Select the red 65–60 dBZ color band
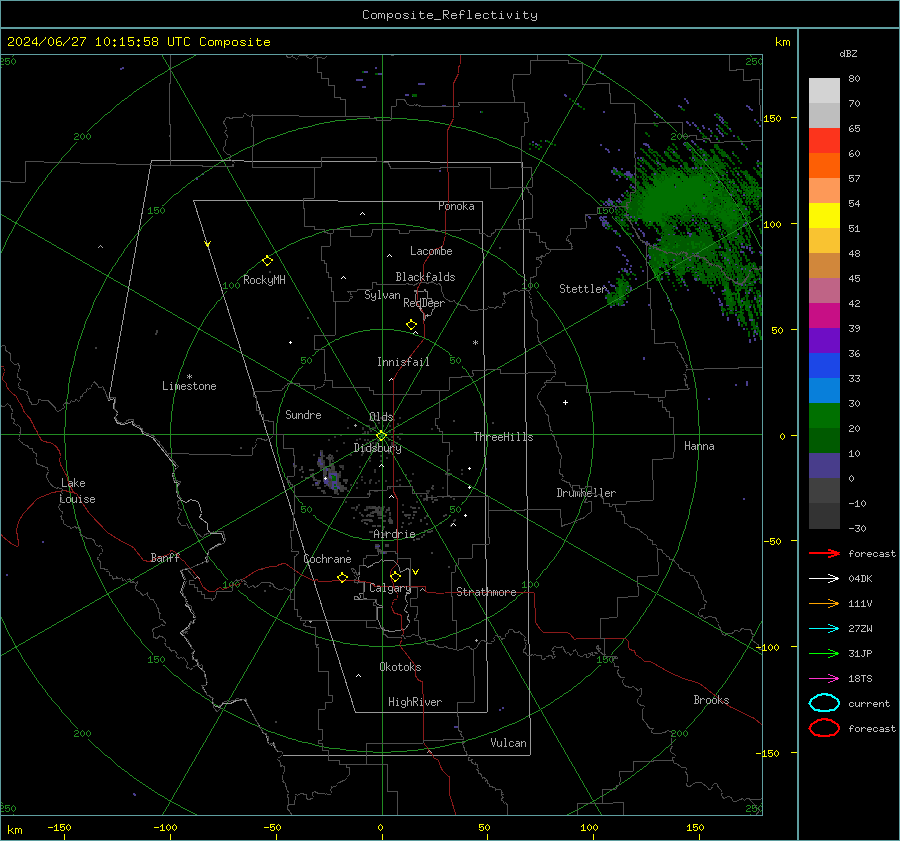 pos(824,141)
